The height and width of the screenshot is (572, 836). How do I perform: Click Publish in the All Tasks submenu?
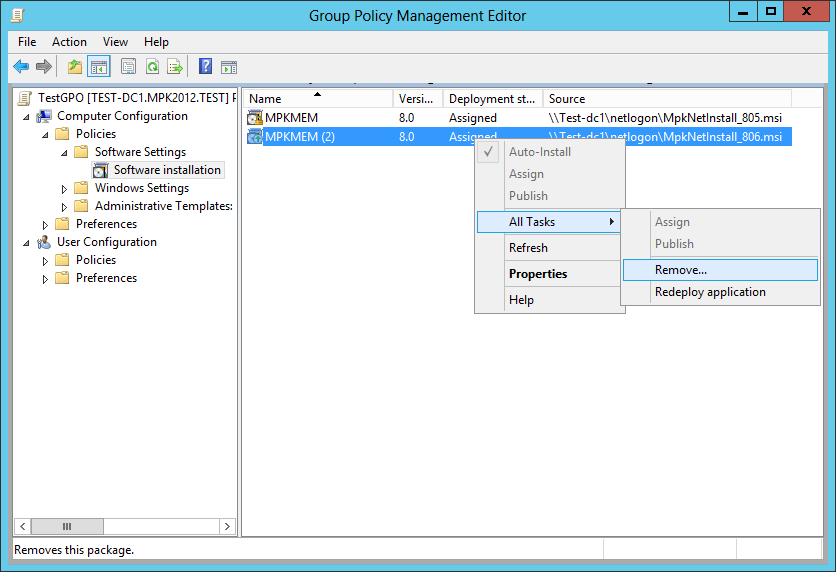point(720,244)
